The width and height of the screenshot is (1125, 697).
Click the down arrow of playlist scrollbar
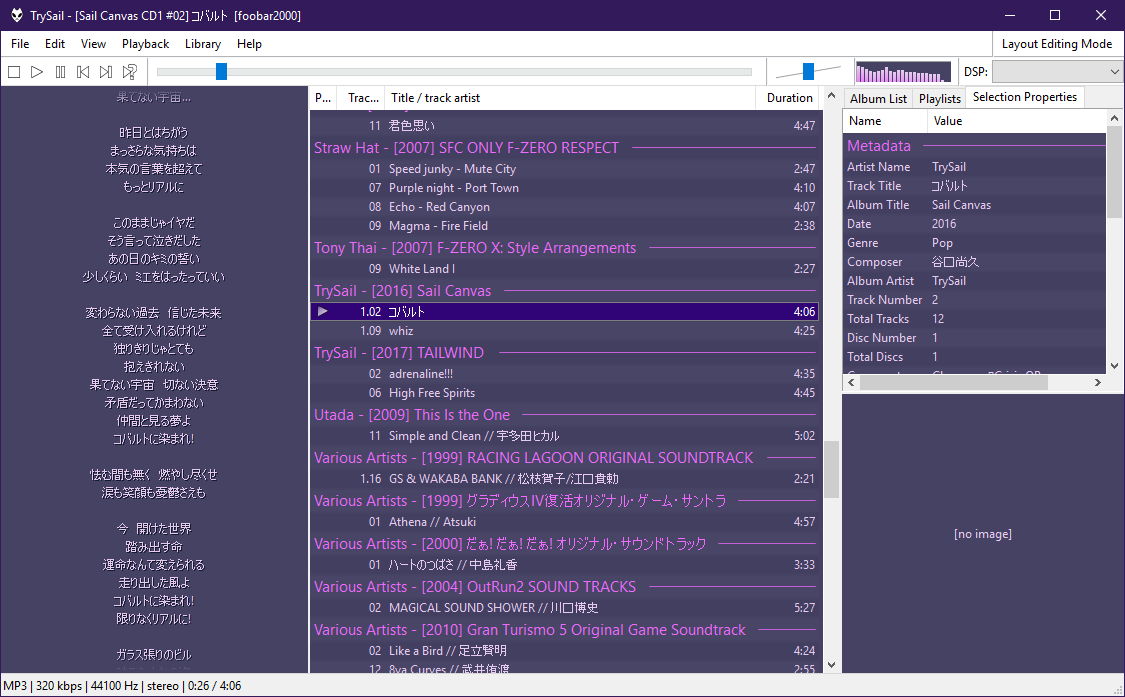coord(831,665)
